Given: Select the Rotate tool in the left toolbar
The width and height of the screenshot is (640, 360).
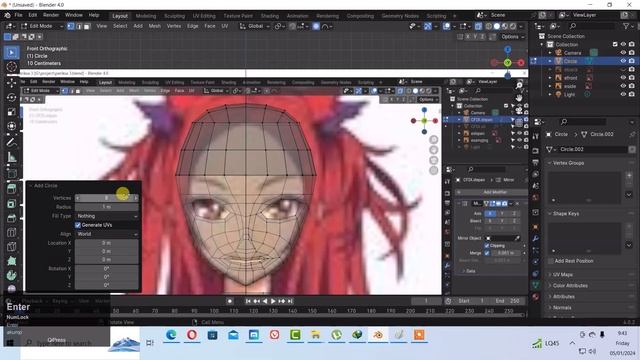Looking at the screenshot, I should [x=11, y=97].
